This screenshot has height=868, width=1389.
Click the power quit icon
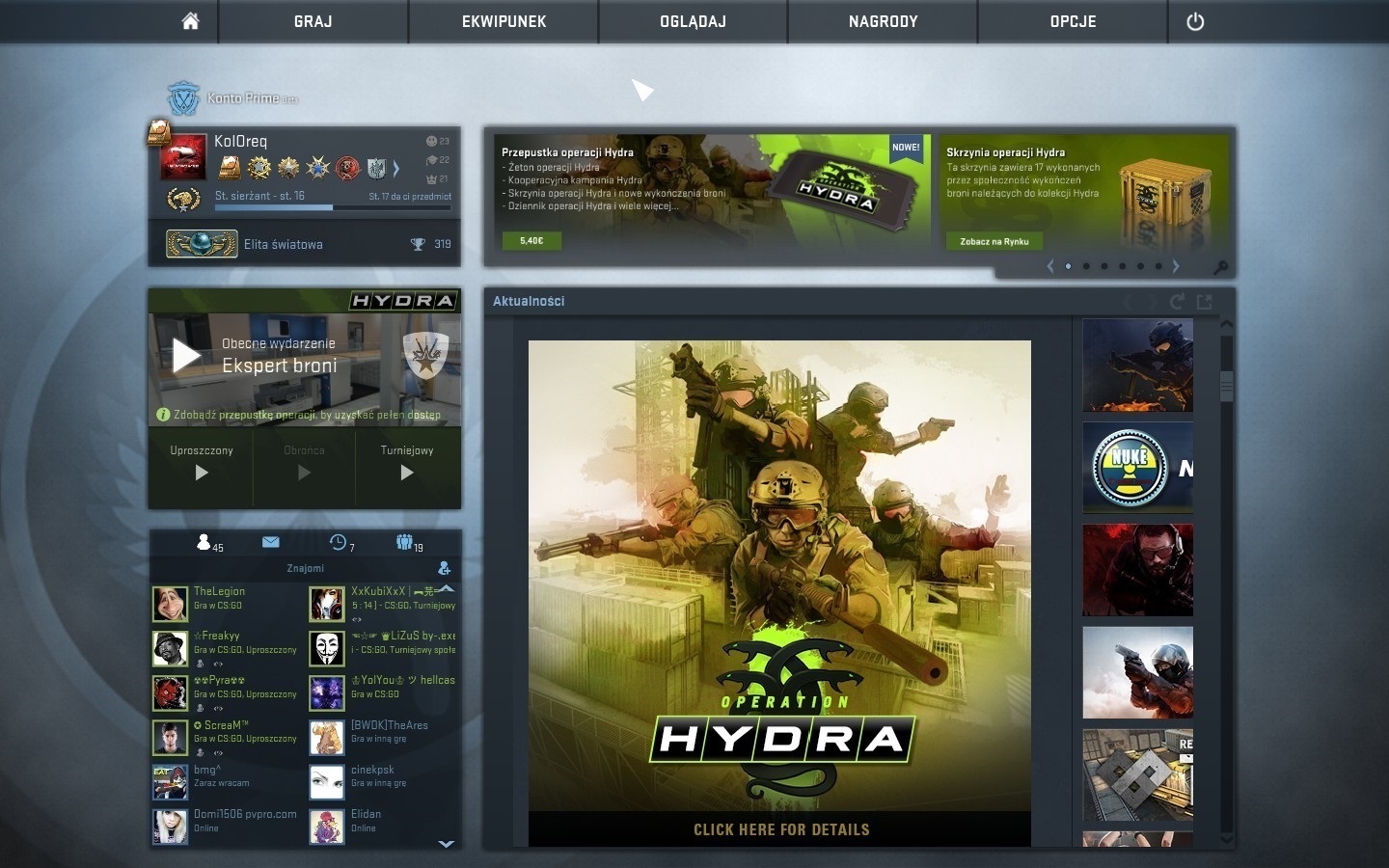[1195, 21]
